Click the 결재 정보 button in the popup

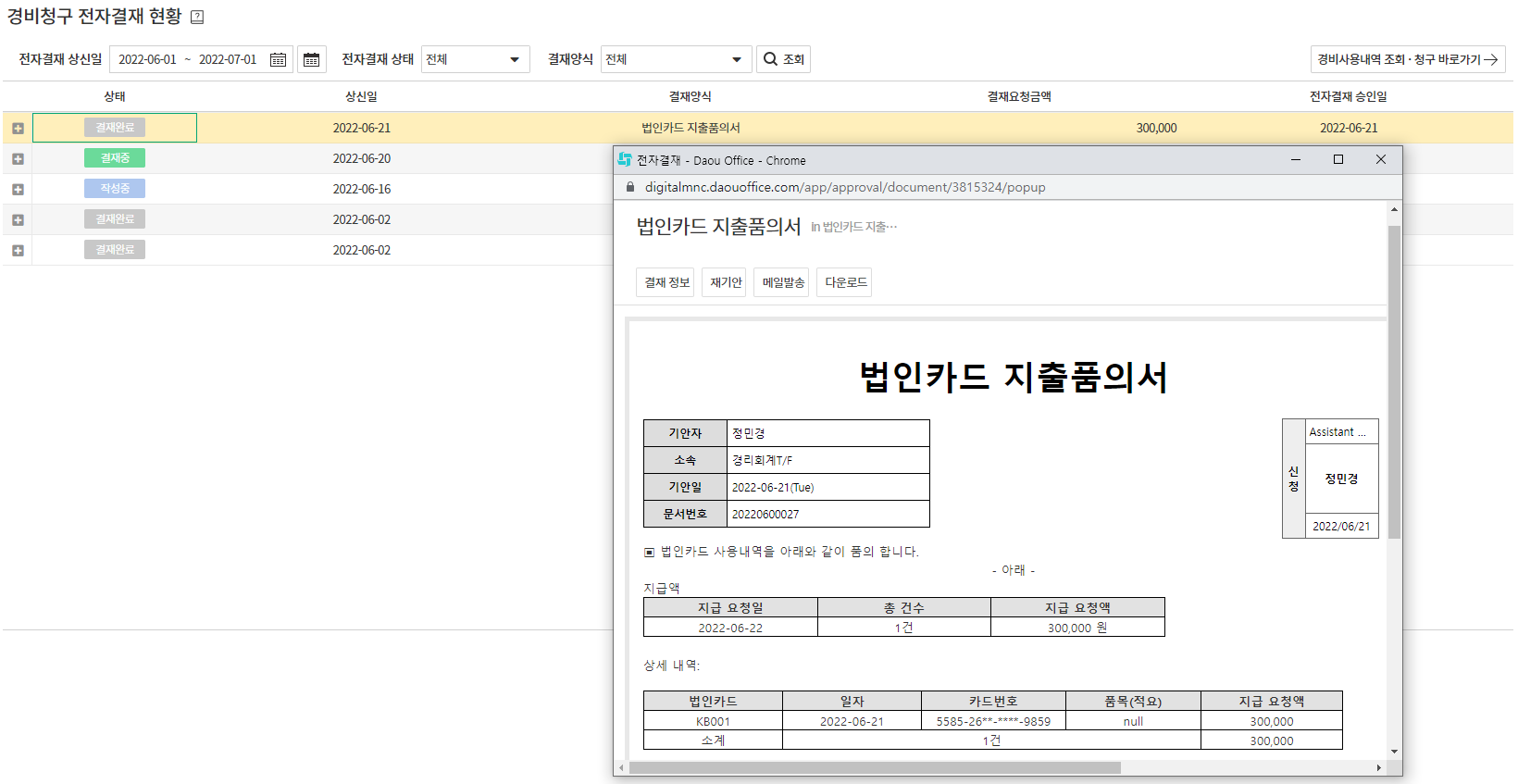tap(666, 282)
